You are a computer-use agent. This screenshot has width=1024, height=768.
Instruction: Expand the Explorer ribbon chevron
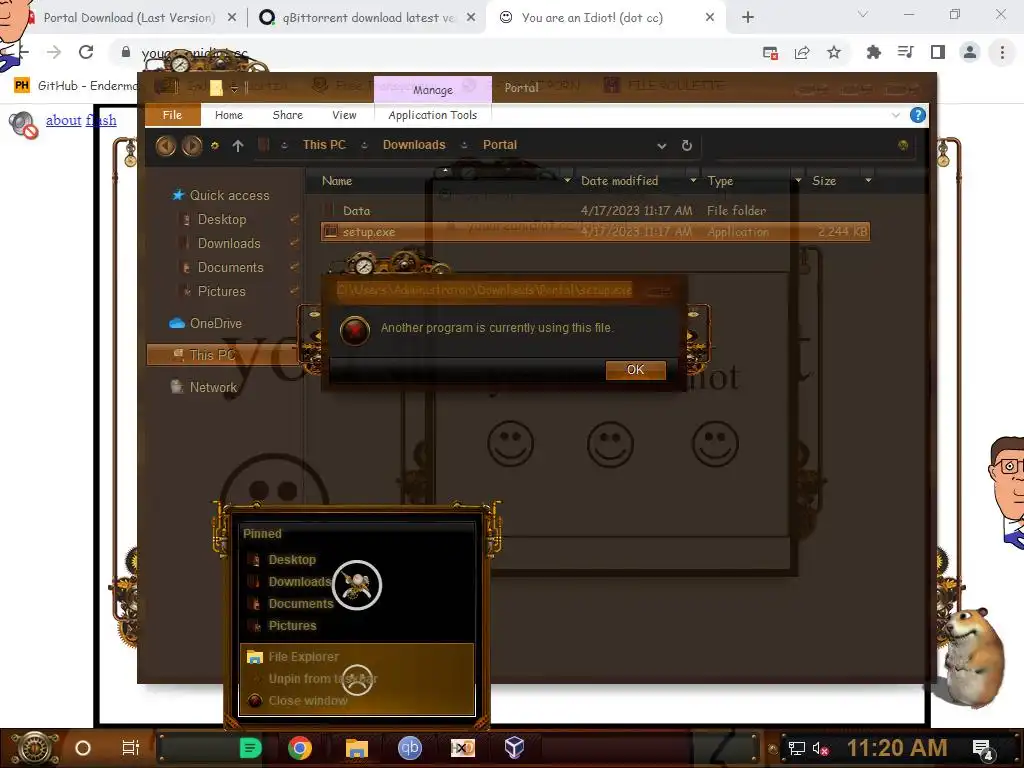(895, 116)
